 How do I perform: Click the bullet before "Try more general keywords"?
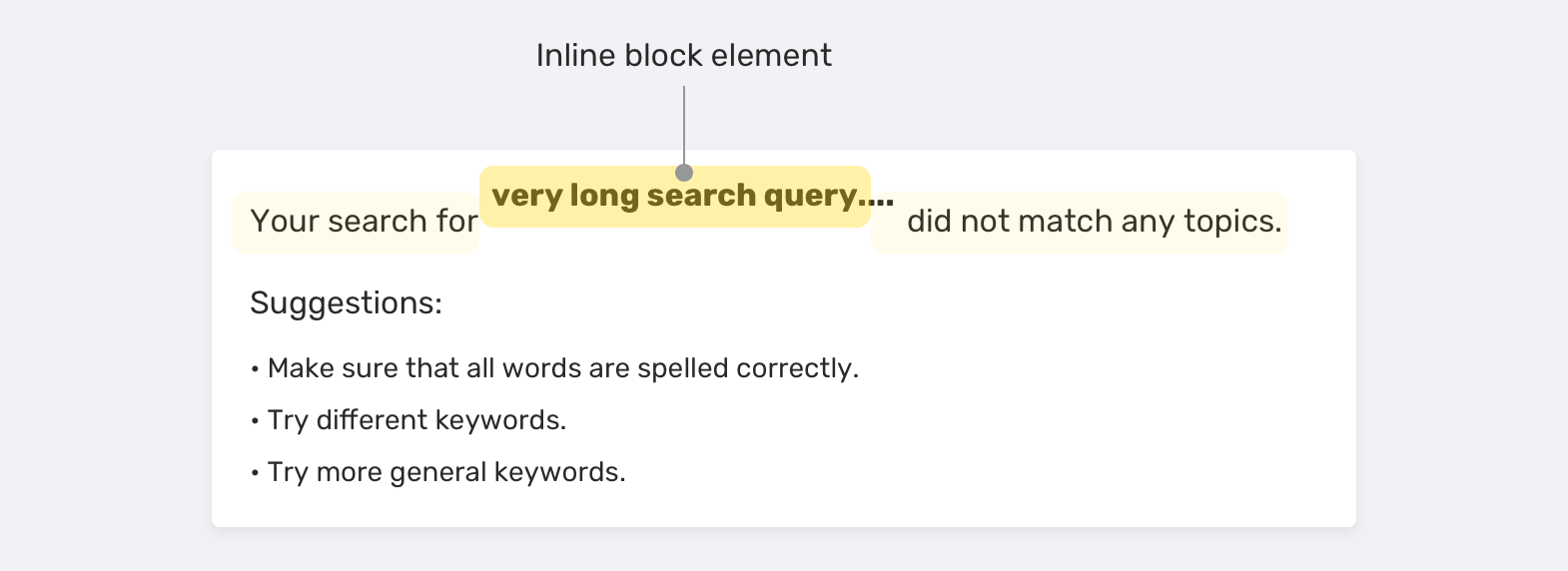255,473
